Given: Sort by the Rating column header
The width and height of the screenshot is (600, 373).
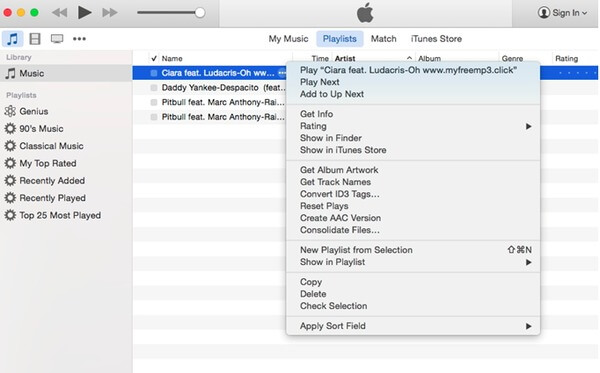Looking at the screenshot, I should (566, 59).
